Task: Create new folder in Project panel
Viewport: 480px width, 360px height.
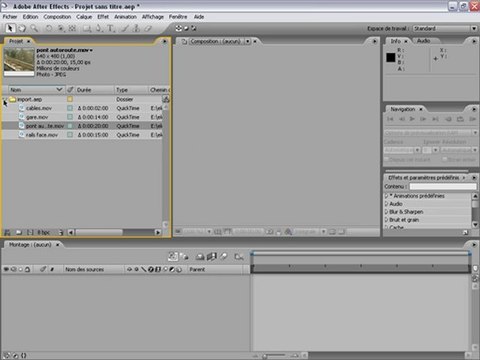Action: pyautogui.click(x=19, y=232)
